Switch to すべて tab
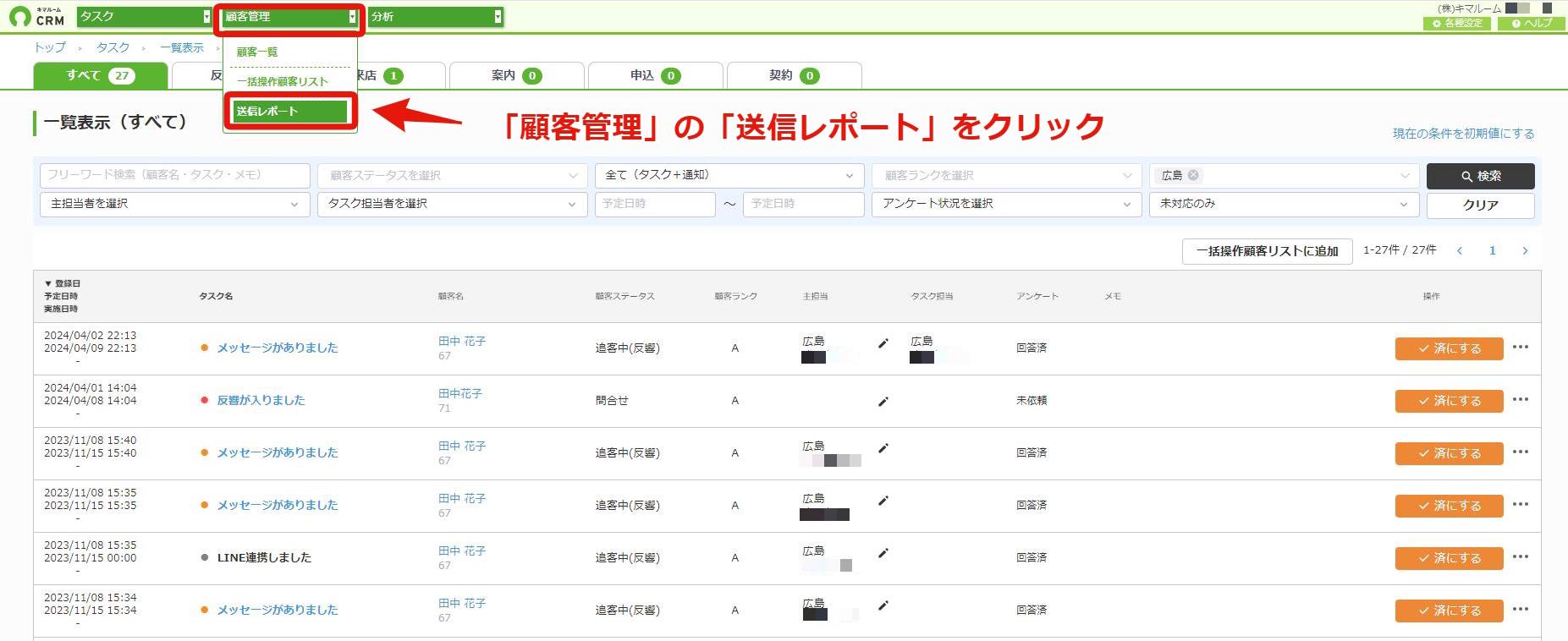1568x641 pixels. 101,75
